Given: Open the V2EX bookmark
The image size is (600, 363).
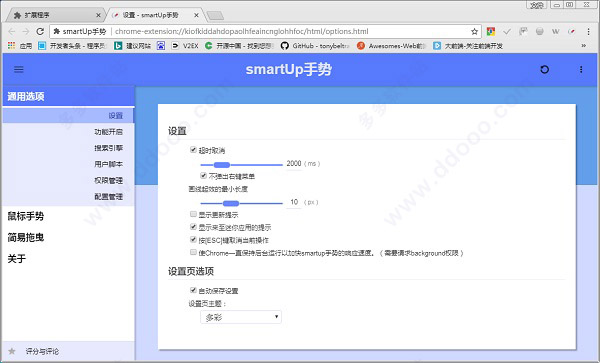Looking at the screenshot, I should point(184,46).
